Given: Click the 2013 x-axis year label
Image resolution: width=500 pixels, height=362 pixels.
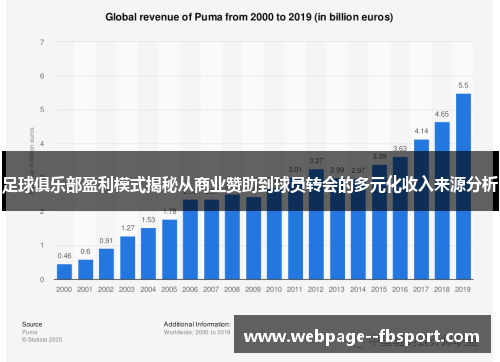Looking at the screenshot, I should click(337, 289).
